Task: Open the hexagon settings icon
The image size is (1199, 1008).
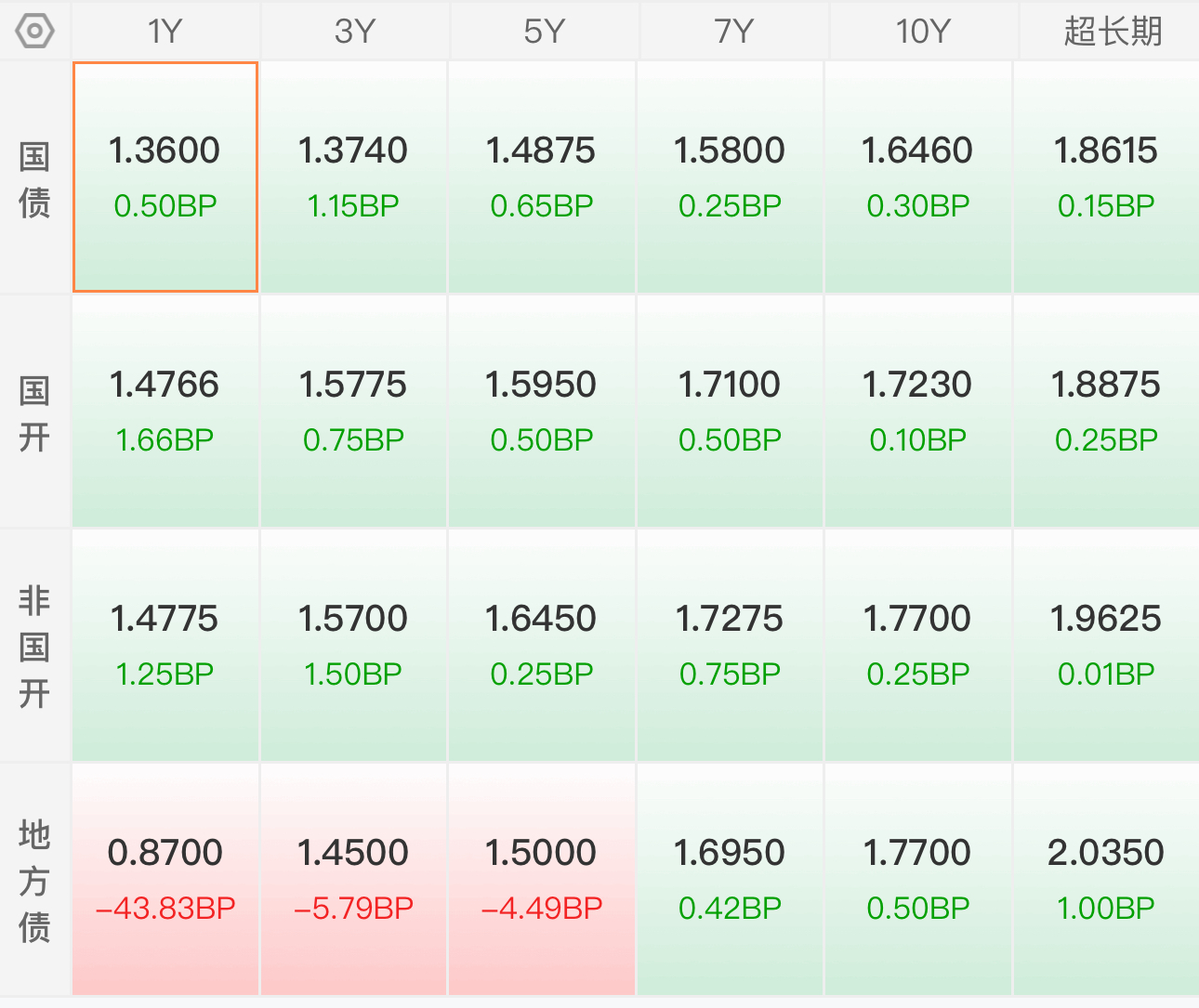Action: [x=35, y=32]
